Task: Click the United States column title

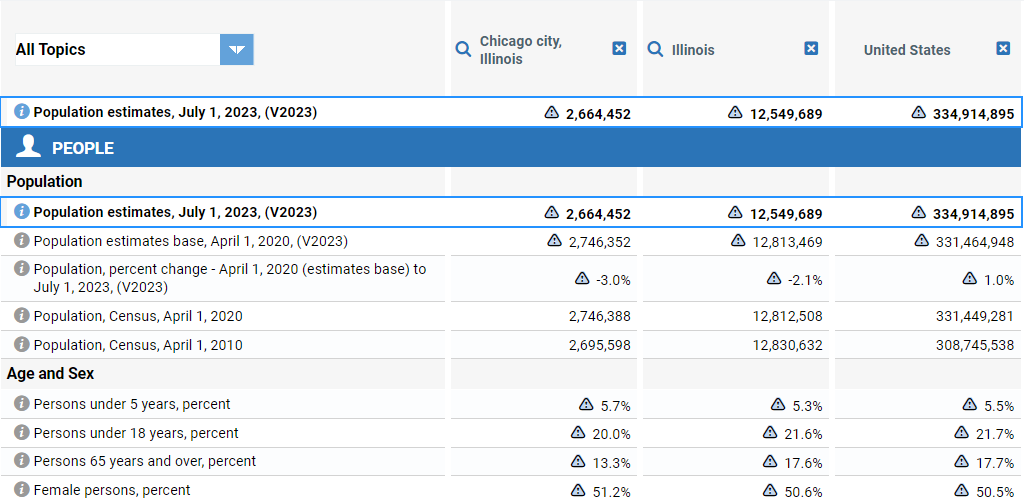Action: (x=907, y=50)
